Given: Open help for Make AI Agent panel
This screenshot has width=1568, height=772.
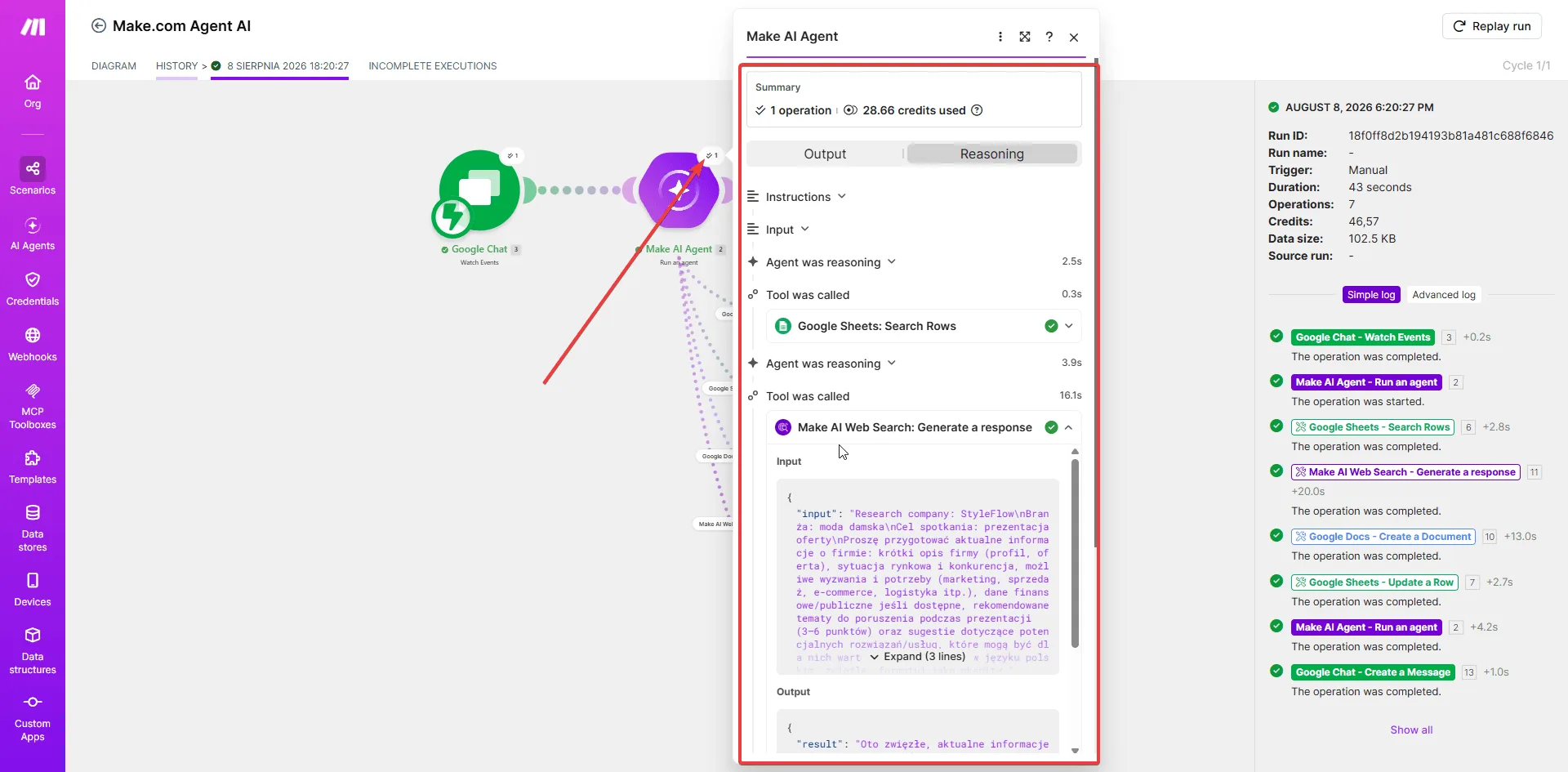Looking at the screenshot, I should tap(1049, 37).
